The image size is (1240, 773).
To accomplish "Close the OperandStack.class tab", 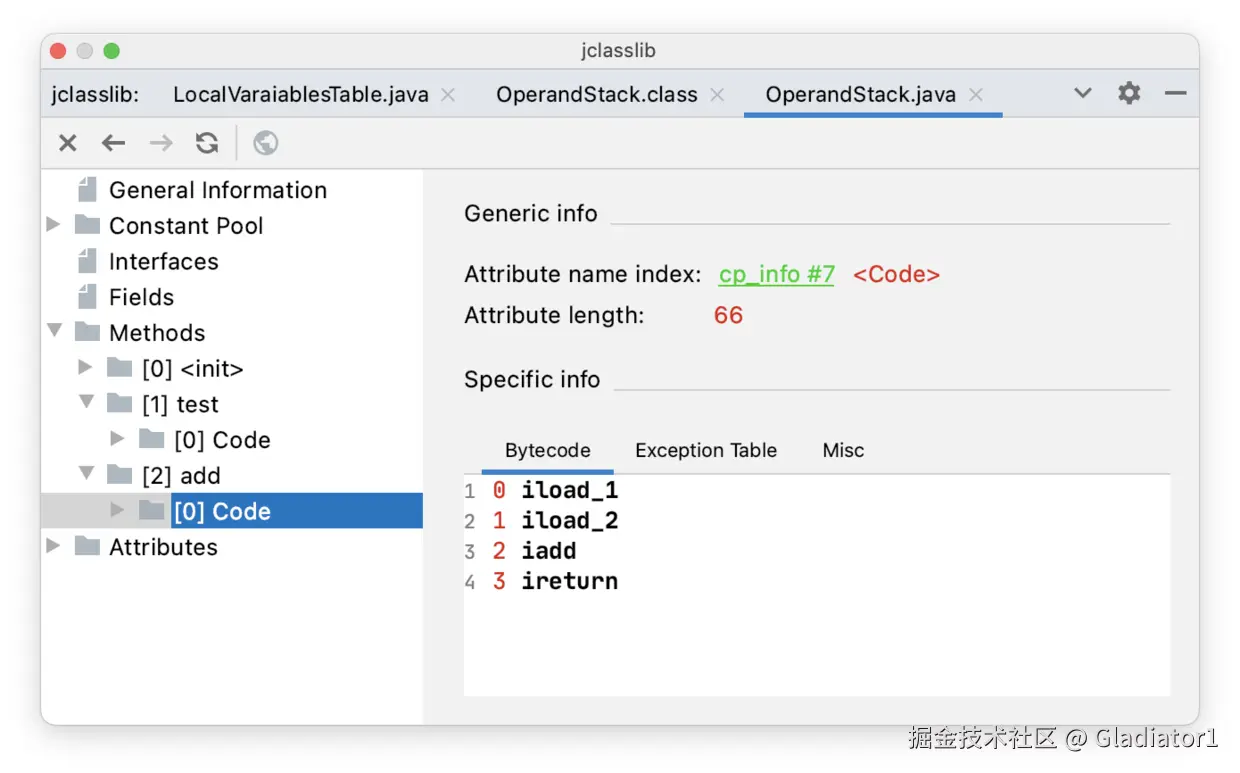I will click(717, 95).
